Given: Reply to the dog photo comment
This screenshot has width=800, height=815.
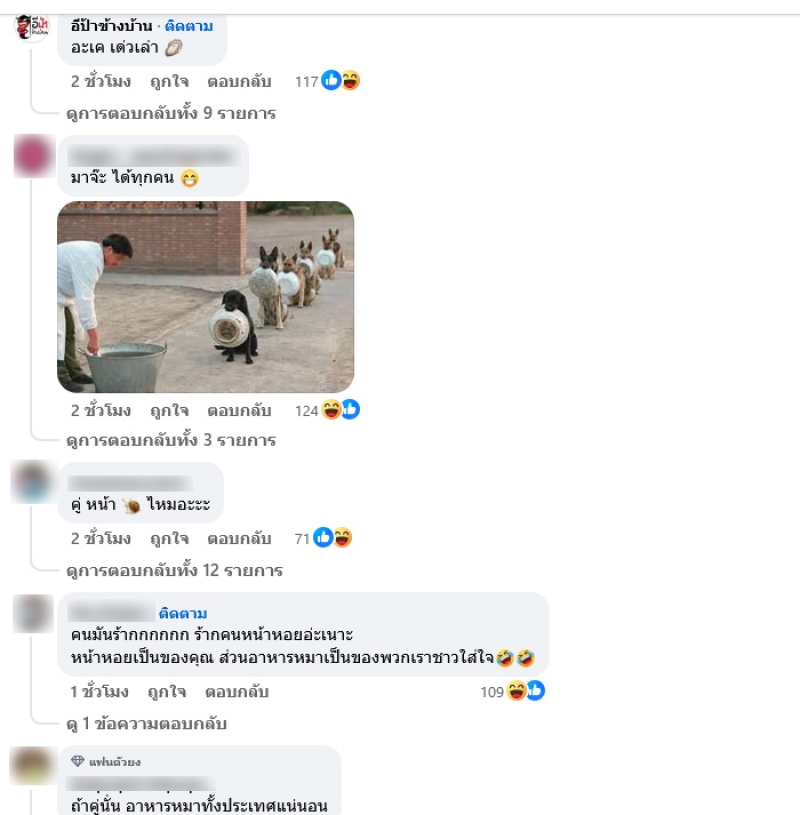Looking at the screenshot, I should [x=239, y=411].
